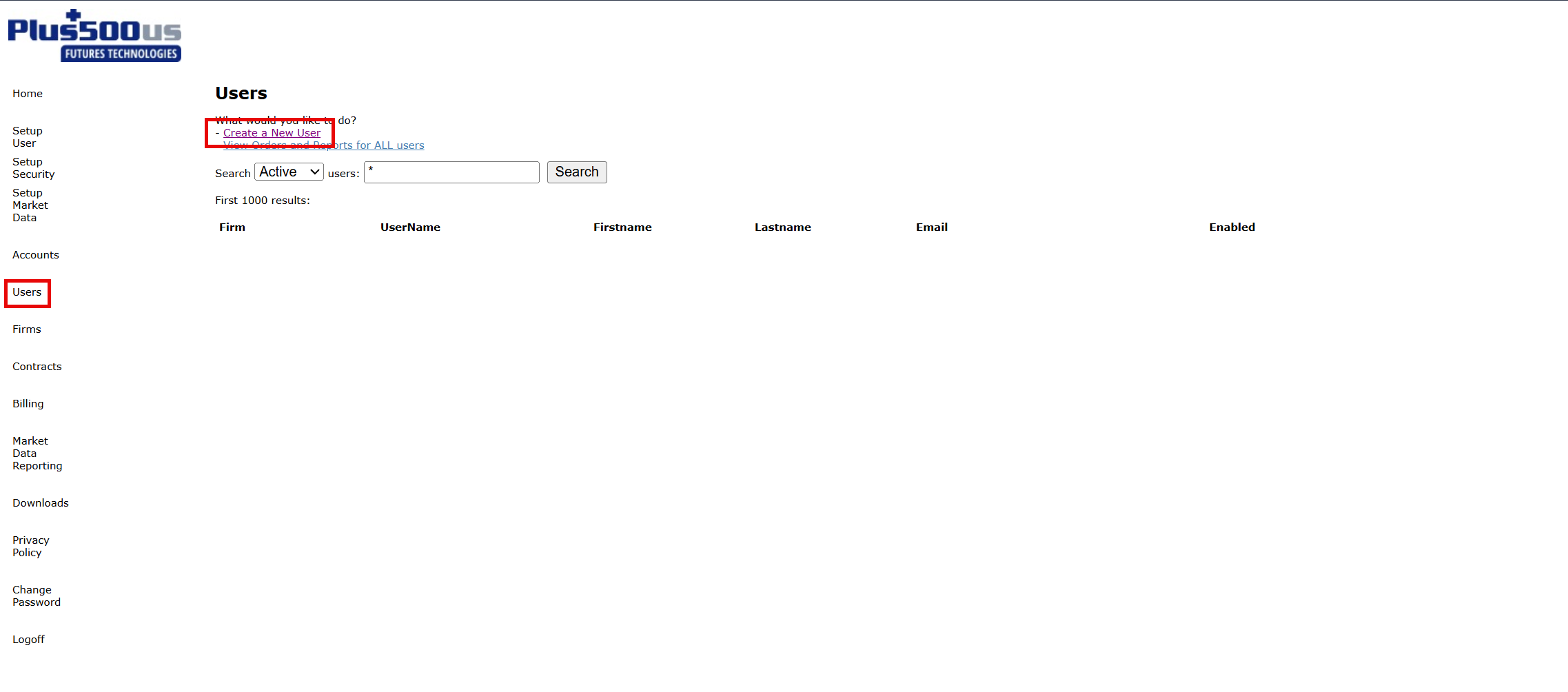Click the Create a New User link
The height and width of the screenshot is (692, 1568).
tap(272, 133)
